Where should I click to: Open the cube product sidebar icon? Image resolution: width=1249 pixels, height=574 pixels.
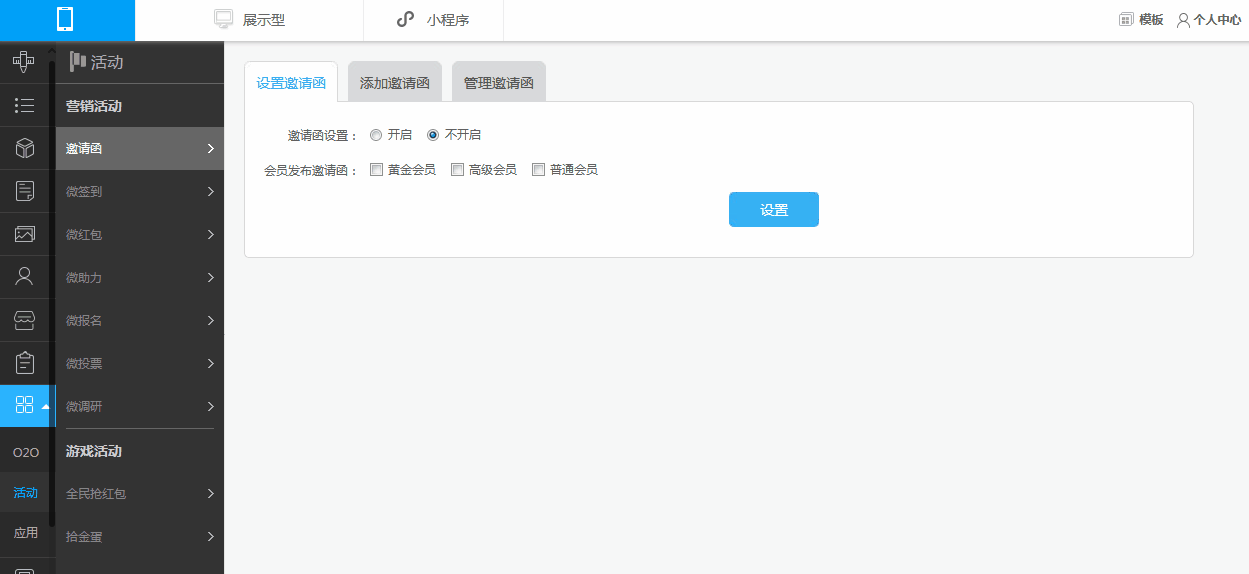tap(25, 148)
